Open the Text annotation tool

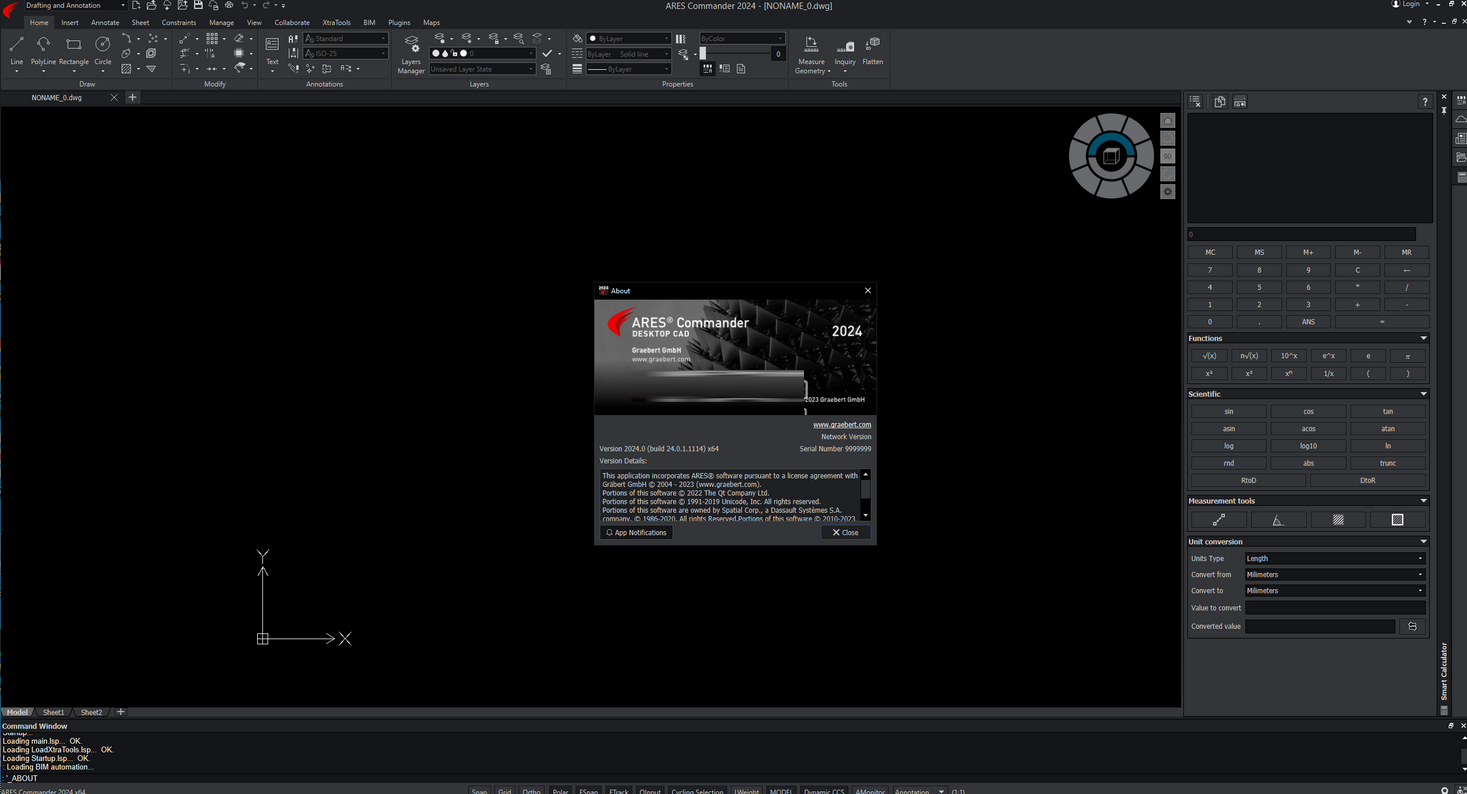[272, 52]
